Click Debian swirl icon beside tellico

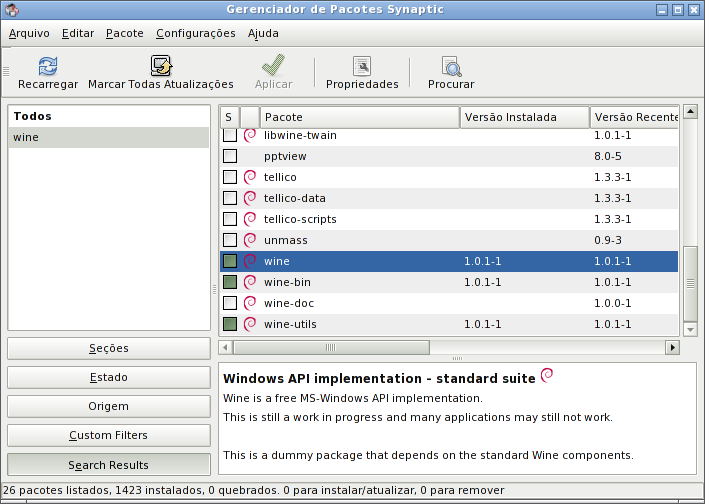click(x=250, y=177)
